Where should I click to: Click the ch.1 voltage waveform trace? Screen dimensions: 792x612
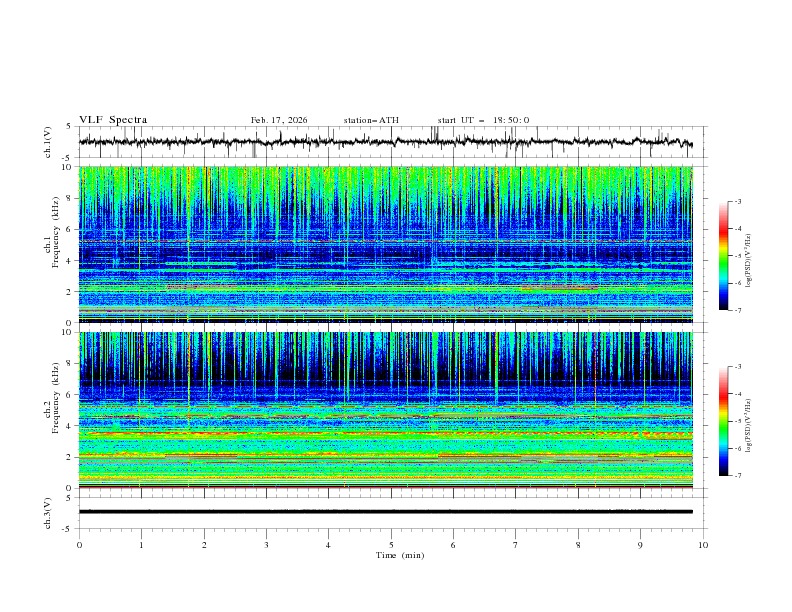click(x=385, y=142)
